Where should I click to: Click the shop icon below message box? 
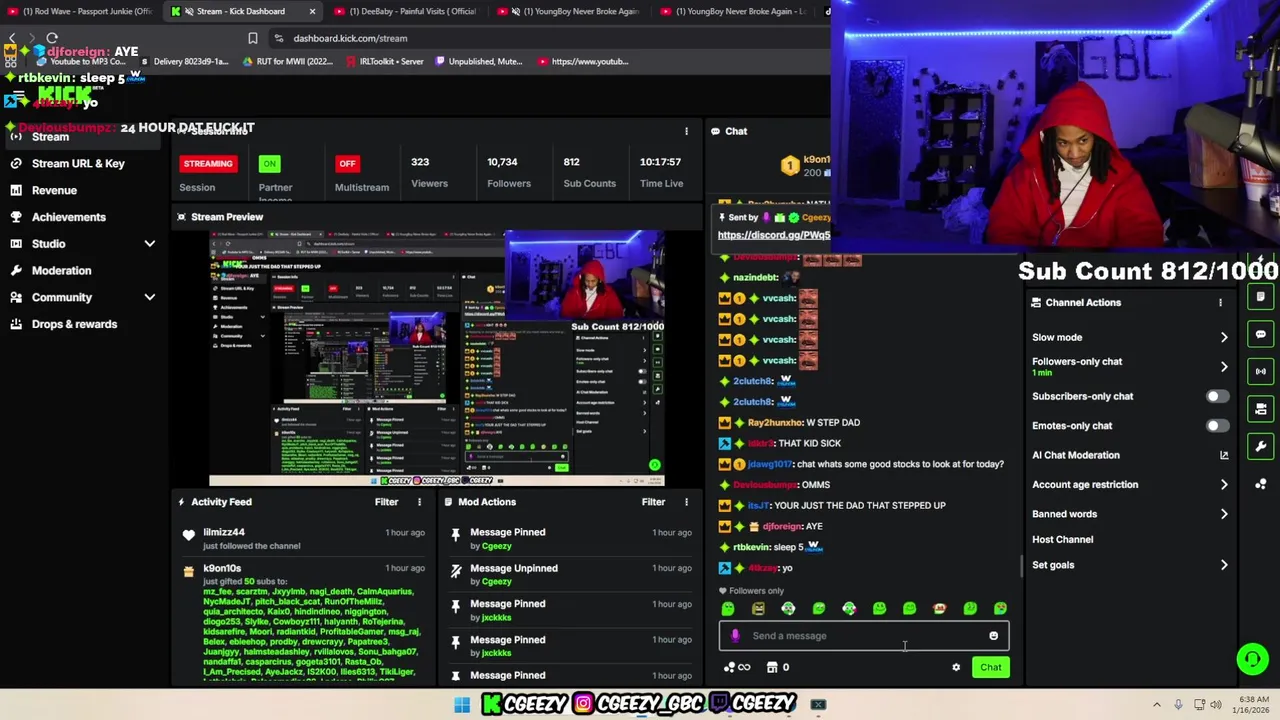pos(772,667)
